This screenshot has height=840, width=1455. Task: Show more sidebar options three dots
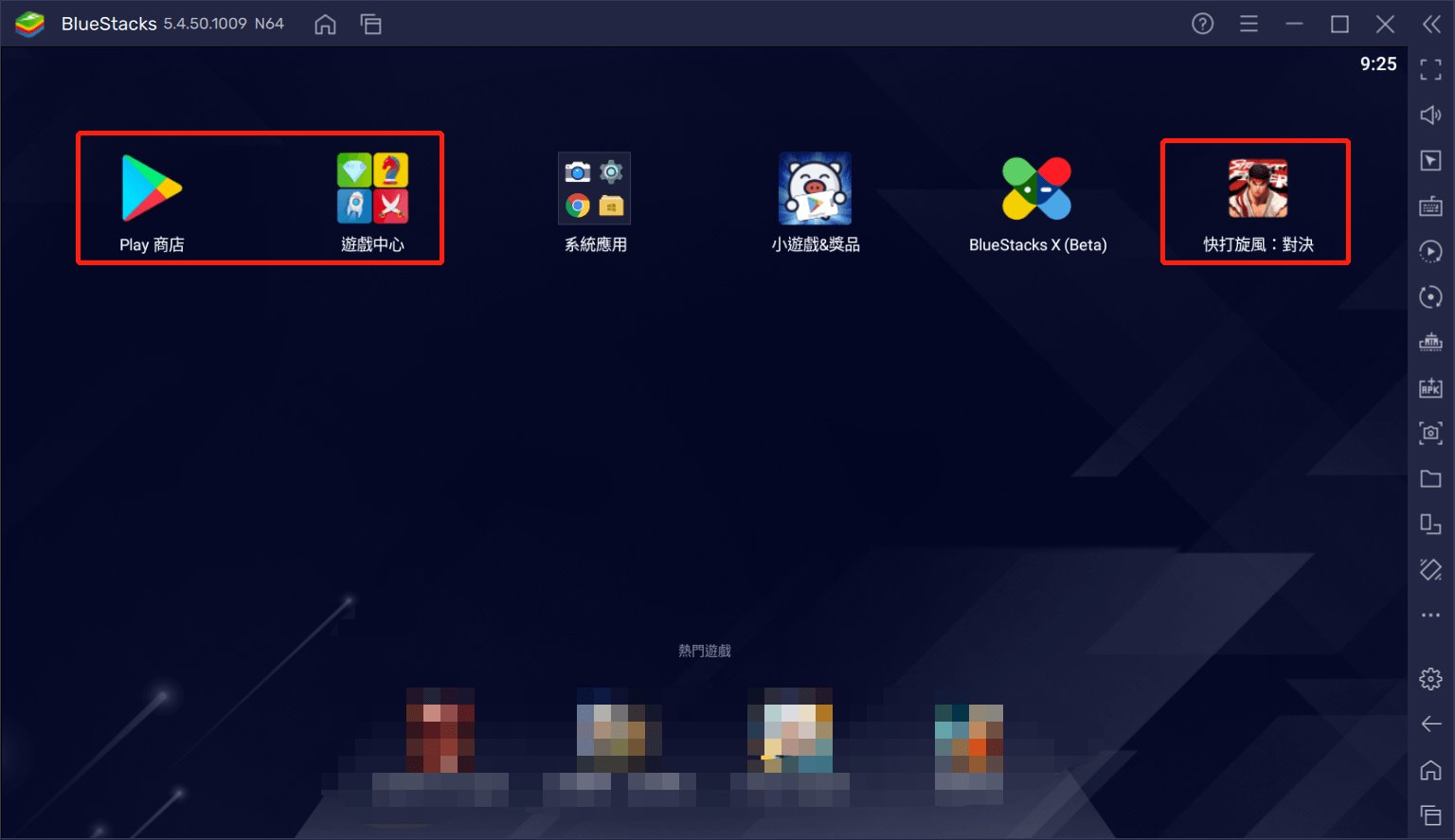tap(1431, 615)
